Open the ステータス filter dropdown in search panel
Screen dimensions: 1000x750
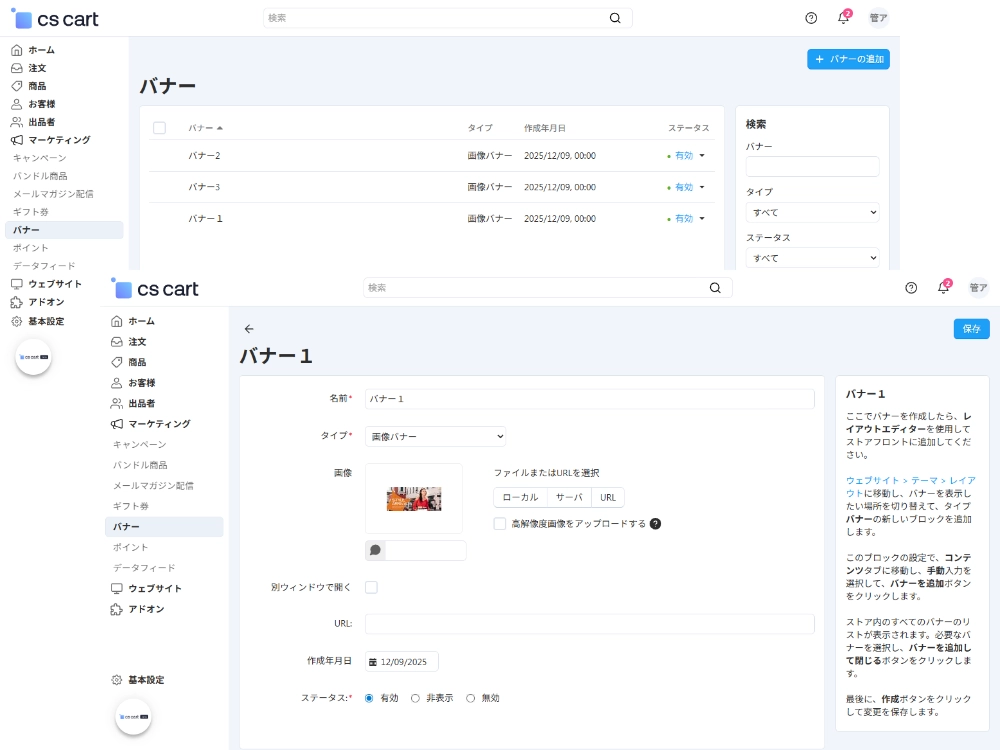point(812,258)
